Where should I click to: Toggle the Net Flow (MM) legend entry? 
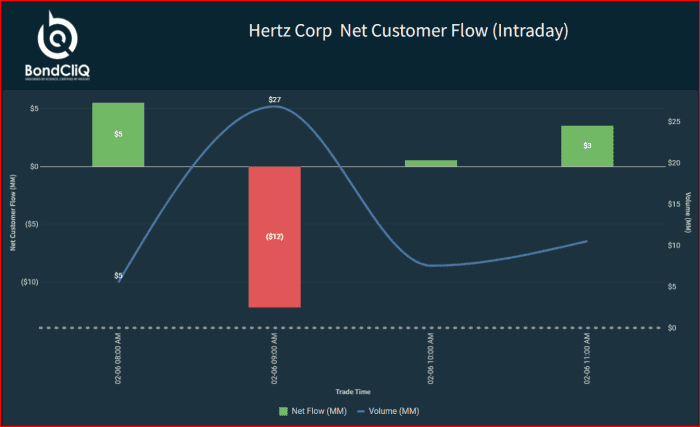312,411
